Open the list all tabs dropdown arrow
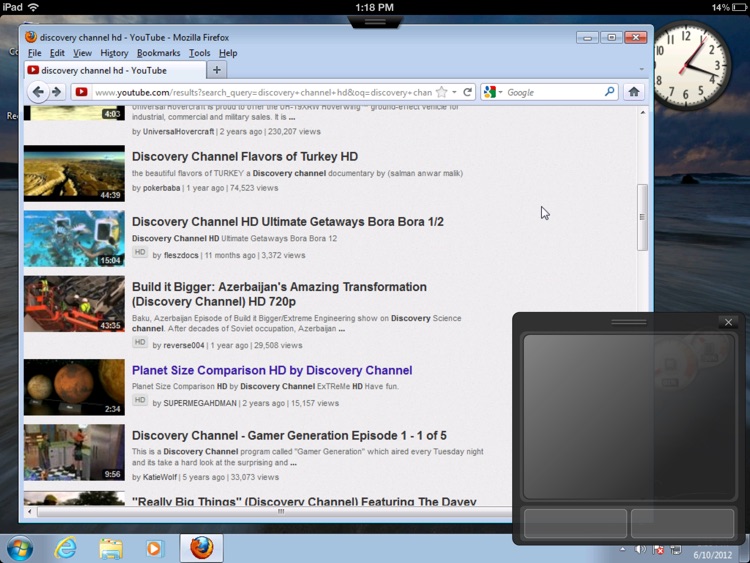The height and width of the screenshot is (563, 750). (x=641, y=69)
